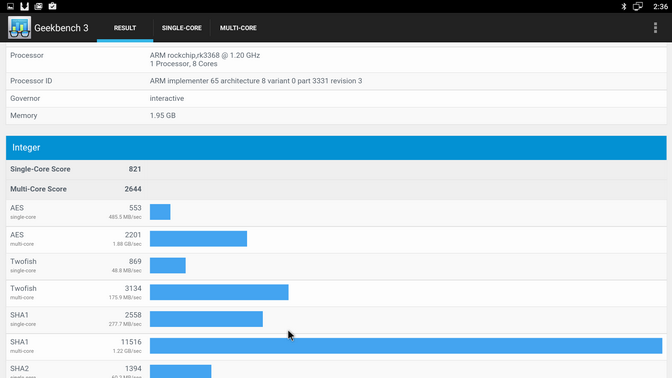
Task: Select the 'ARM implementer 65 architecture 8' value
Action: pyautogui.click(x=256, y=81)
